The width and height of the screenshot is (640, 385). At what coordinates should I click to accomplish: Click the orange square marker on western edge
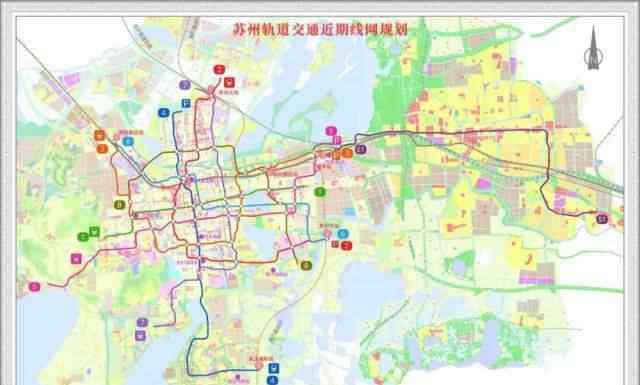pyautogui.click(x=100, y=135)
